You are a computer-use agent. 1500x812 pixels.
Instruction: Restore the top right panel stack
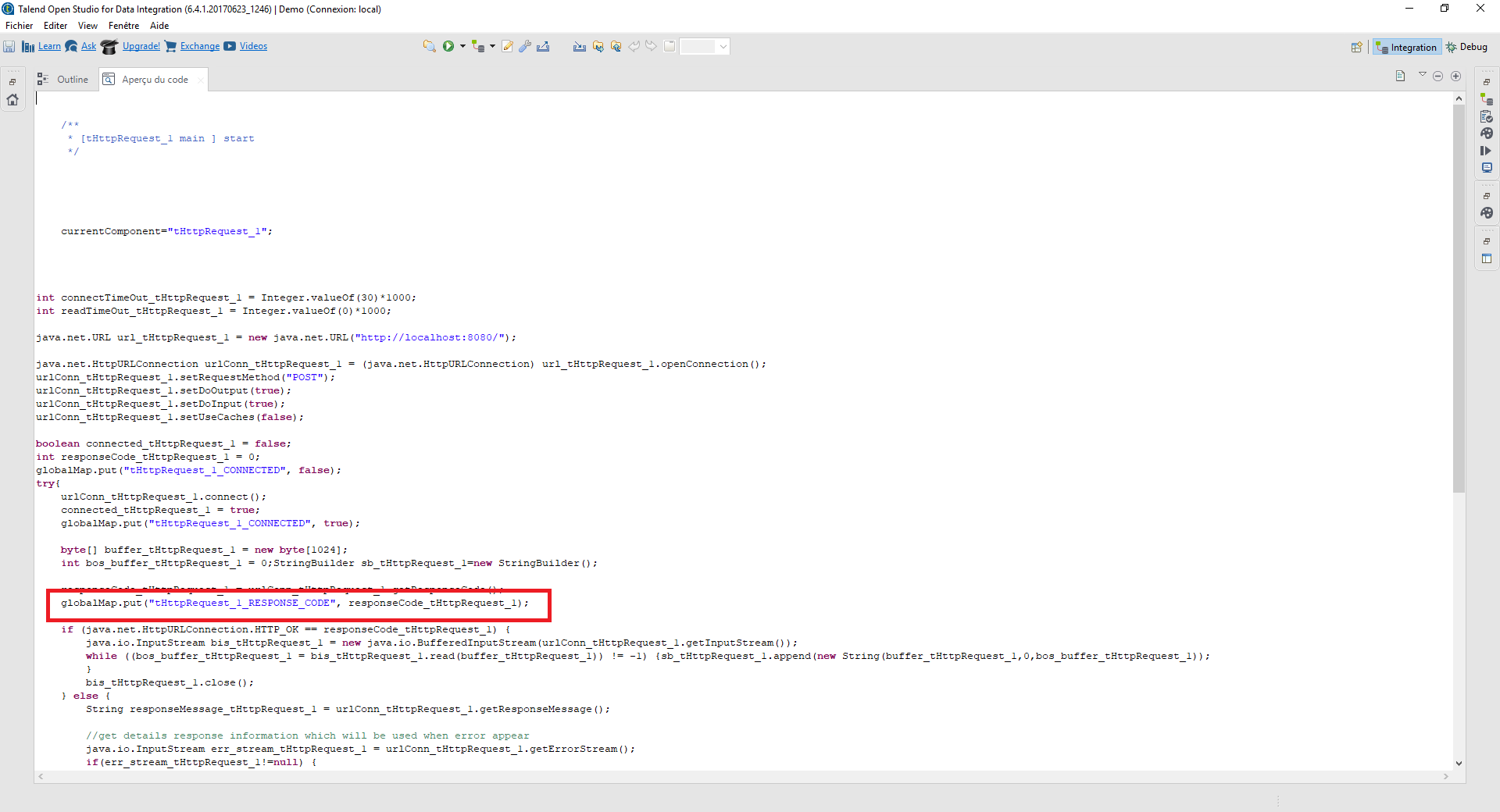[x=1487, y=81]
